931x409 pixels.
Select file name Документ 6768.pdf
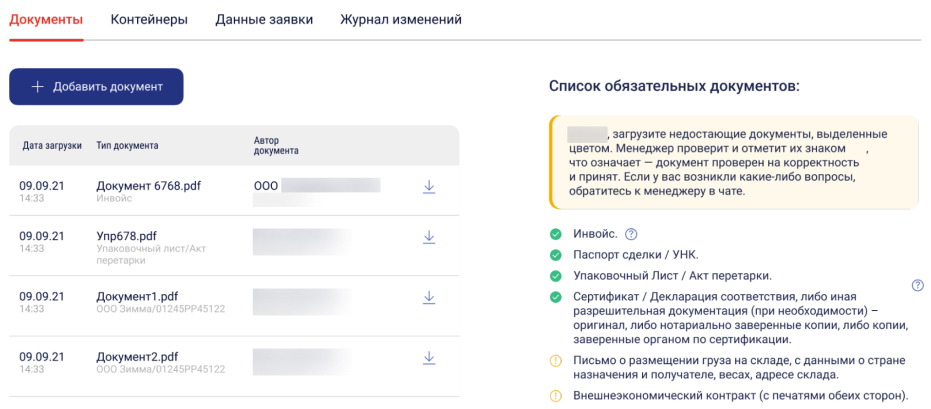(148, 186)
